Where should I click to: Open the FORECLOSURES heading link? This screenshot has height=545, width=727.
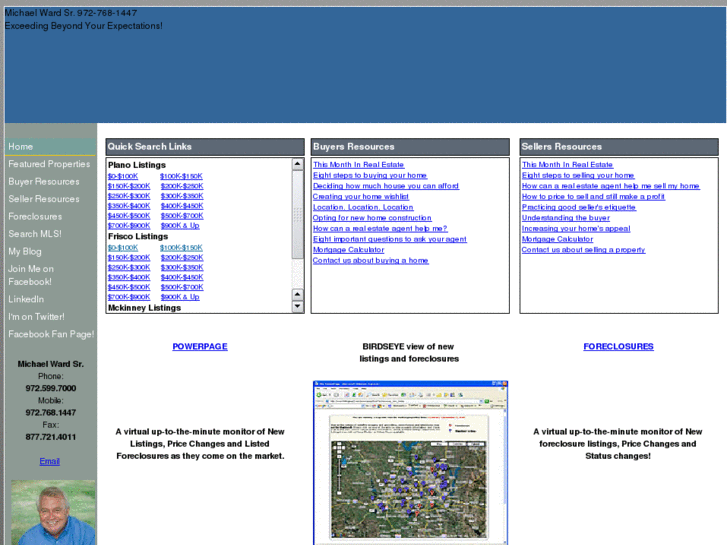(x=618, y=347)
